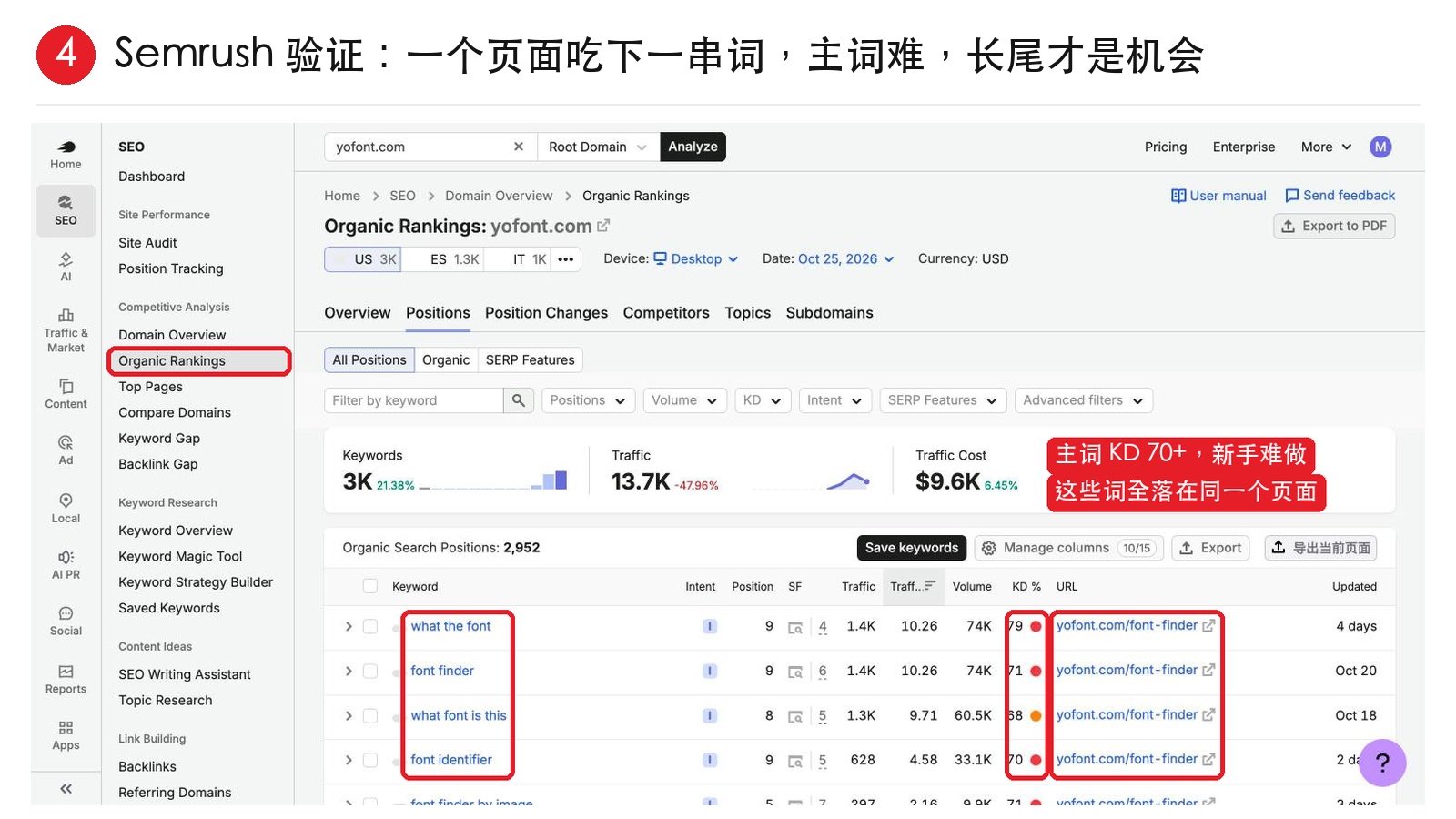Open Traffic & Market sidebar section

66,331
